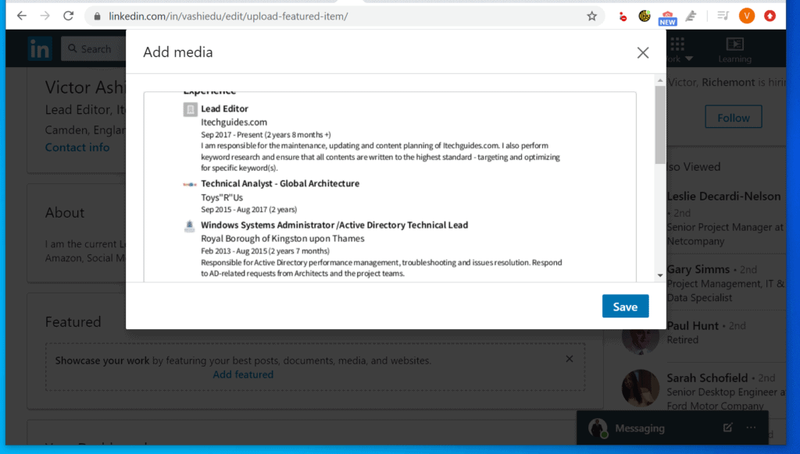800x454 pixels.
Task: Open the pen-shaped extension icon
Action: (x=691, y=16)
